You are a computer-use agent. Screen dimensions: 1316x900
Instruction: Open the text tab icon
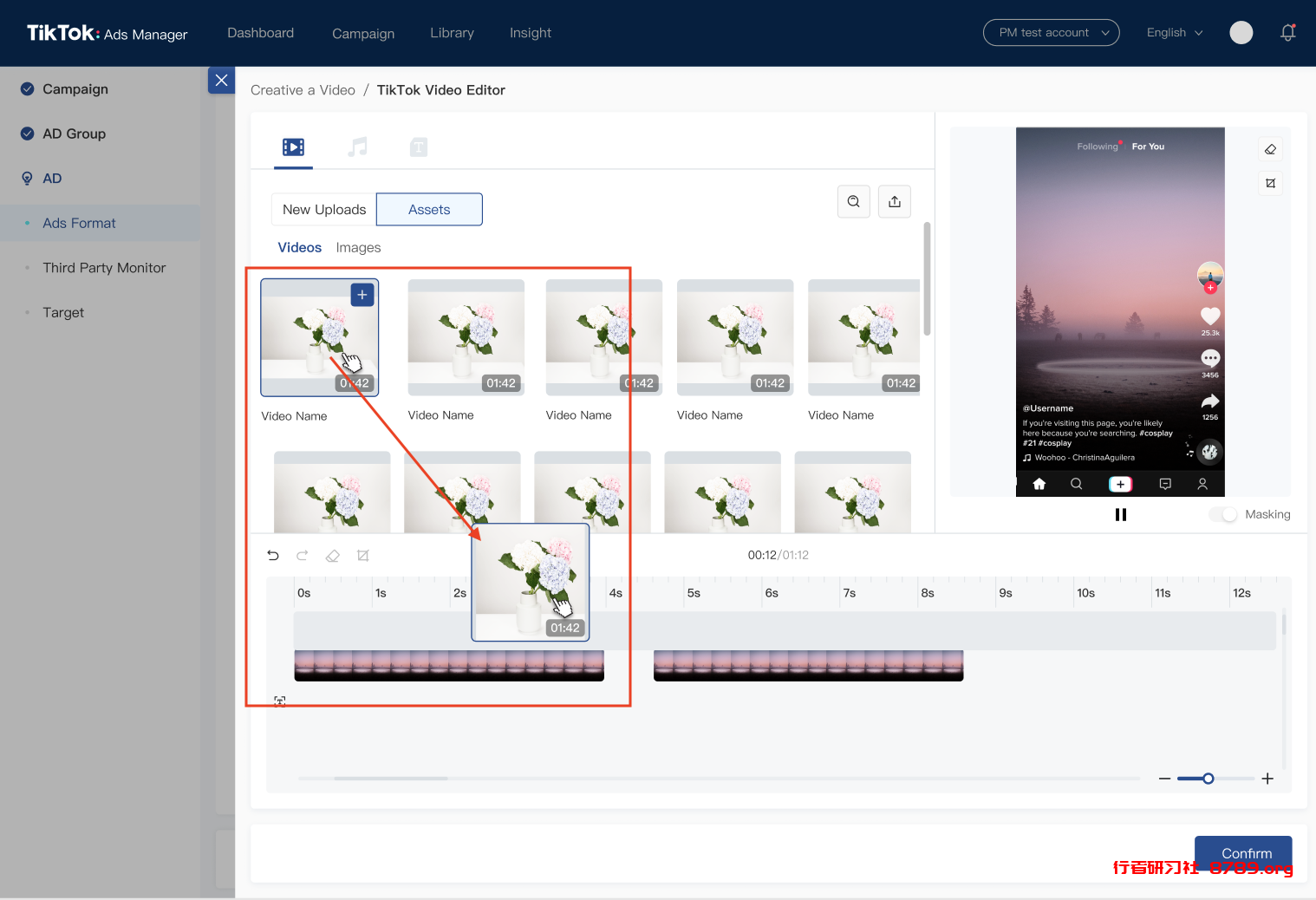tap(419, 147)
